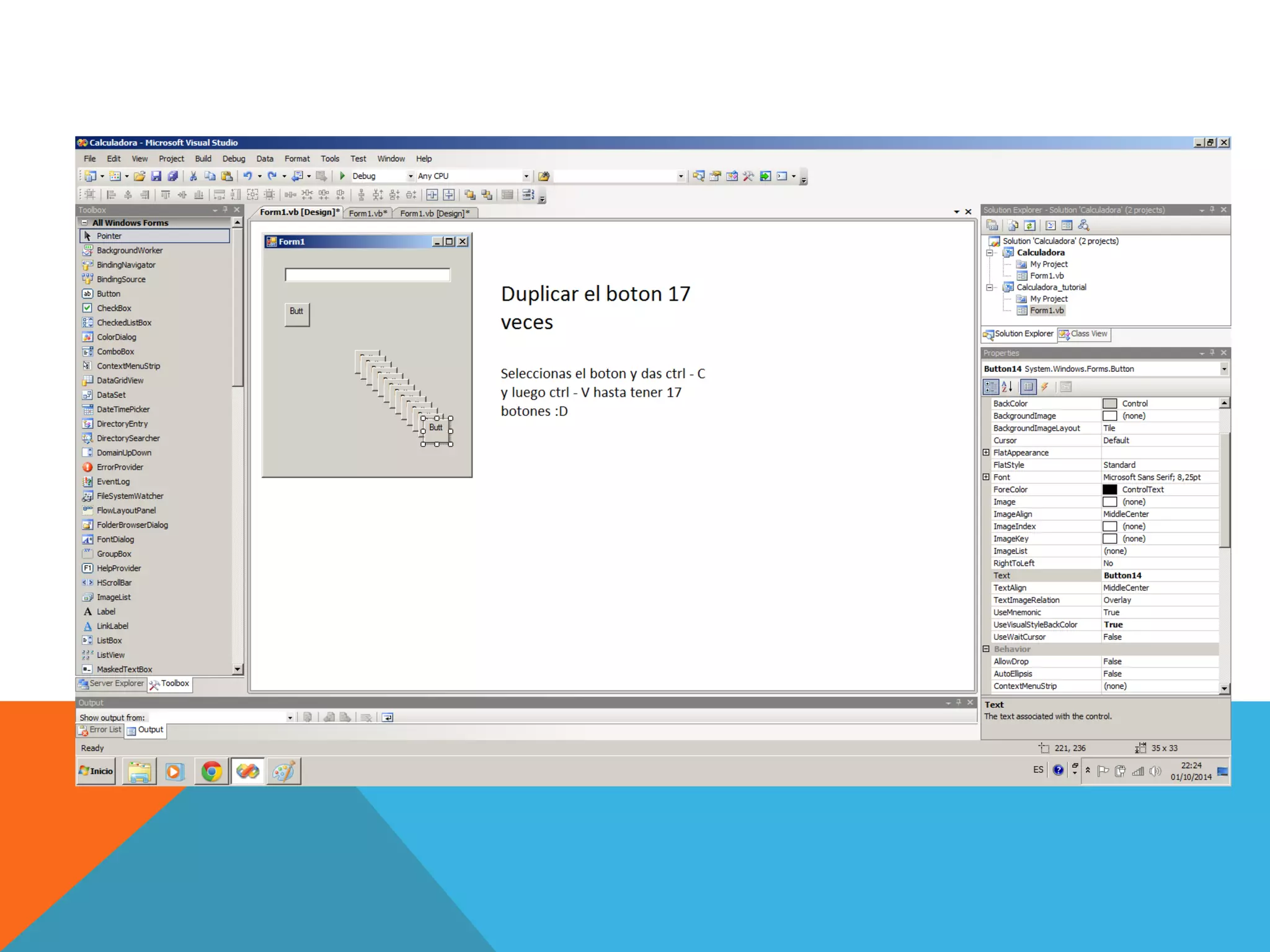Screen dimensions: 1270x952
Task: Toggle auto-hide pin on Properties panel
Action: tap(1212, 353)
